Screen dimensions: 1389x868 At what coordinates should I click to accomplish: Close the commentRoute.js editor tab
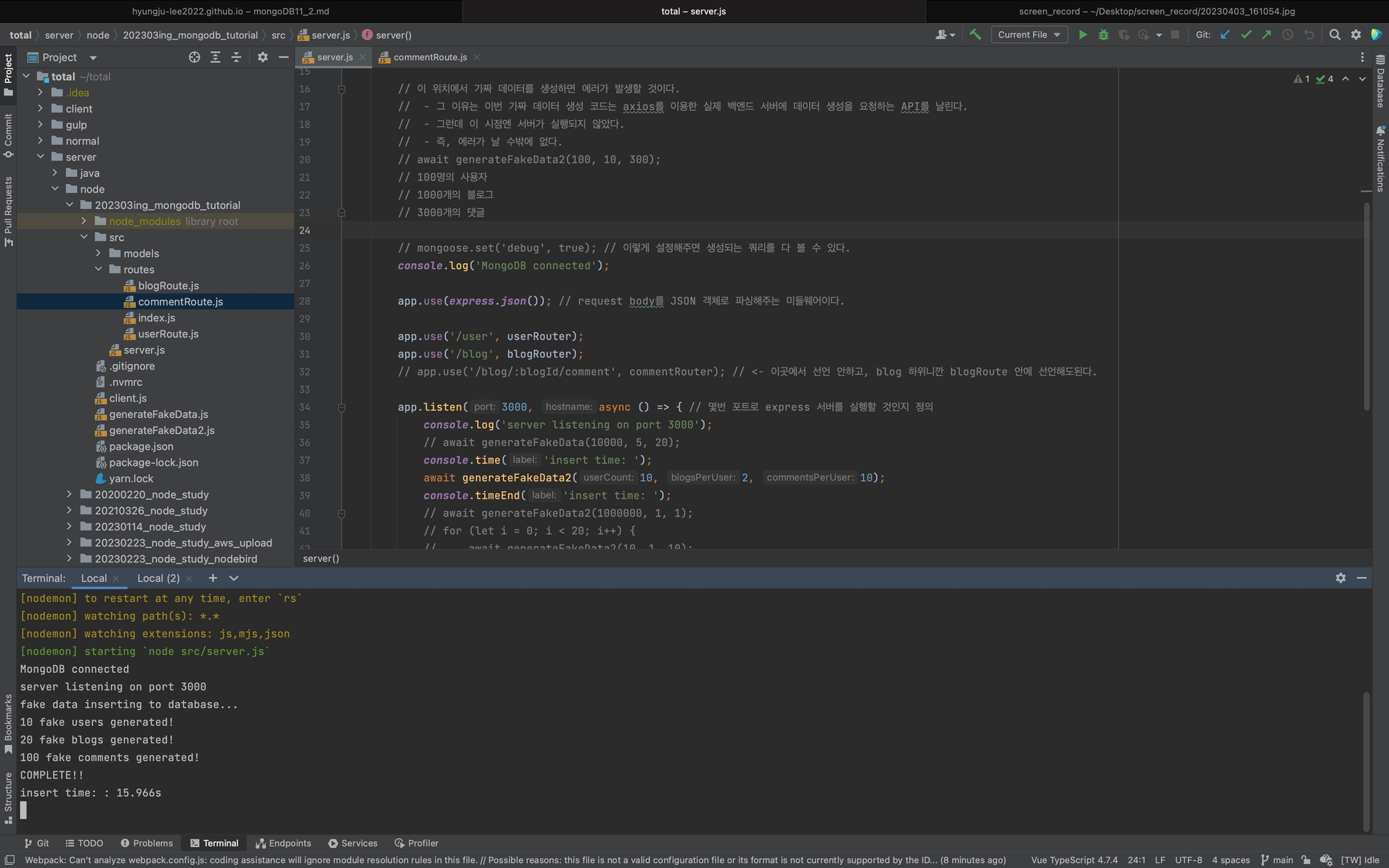pos(476,57)
